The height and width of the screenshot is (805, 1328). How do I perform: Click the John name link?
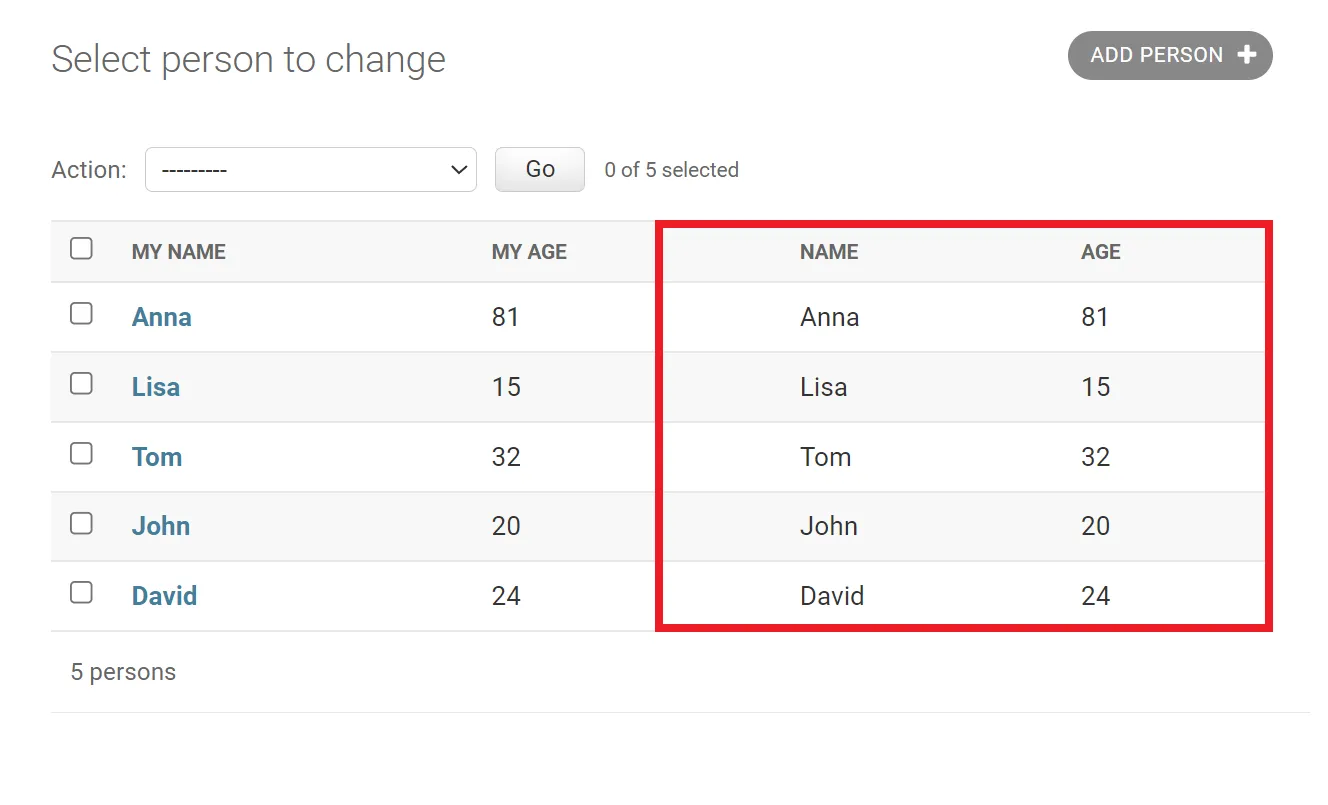[x=161, y=526]
